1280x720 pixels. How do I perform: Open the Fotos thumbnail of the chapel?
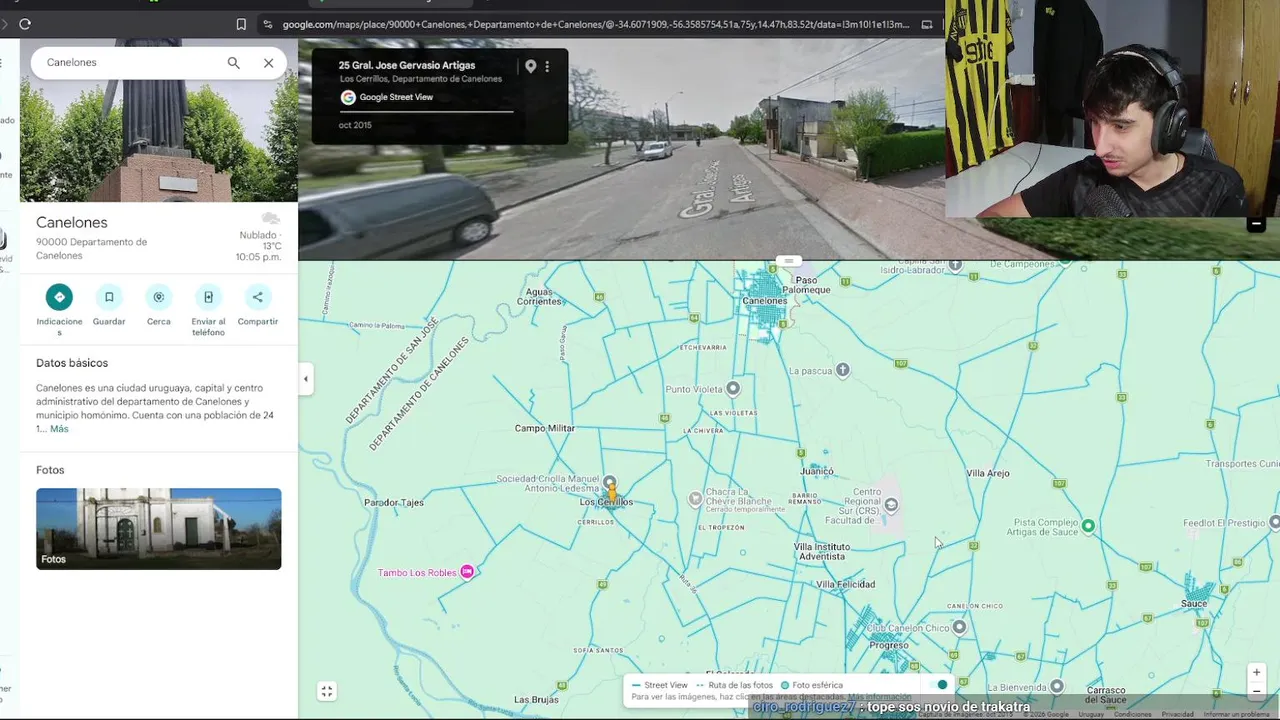tap(158, 529)
